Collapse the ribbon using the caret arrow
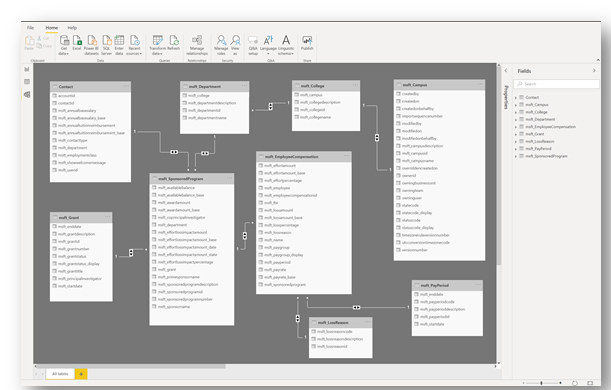 (598, 60)
